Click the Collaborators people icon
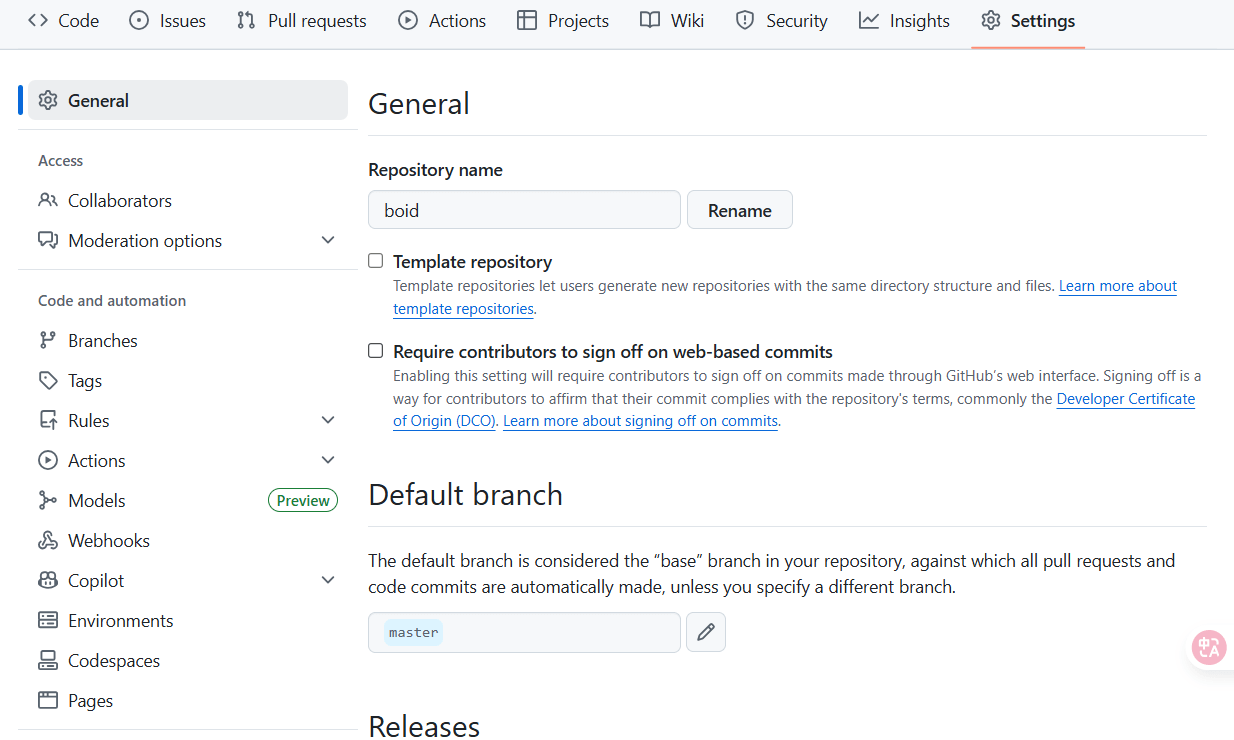 (48, 200)
